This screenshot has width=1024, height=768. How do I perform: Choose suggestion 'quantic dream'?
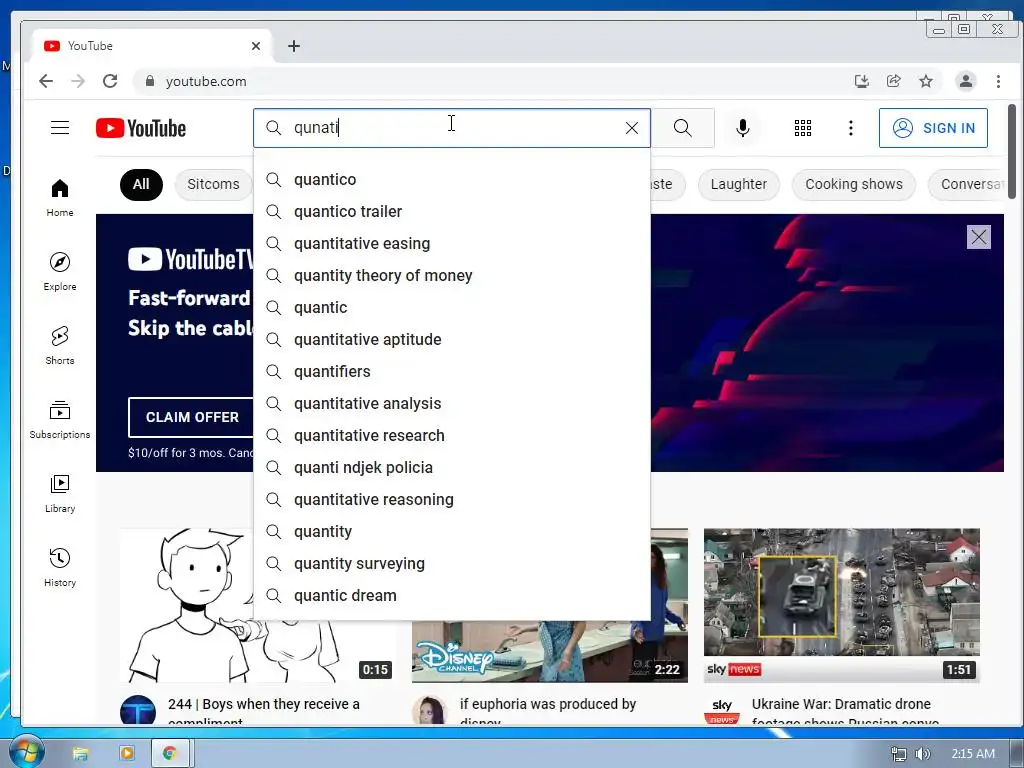coord(452,596)
